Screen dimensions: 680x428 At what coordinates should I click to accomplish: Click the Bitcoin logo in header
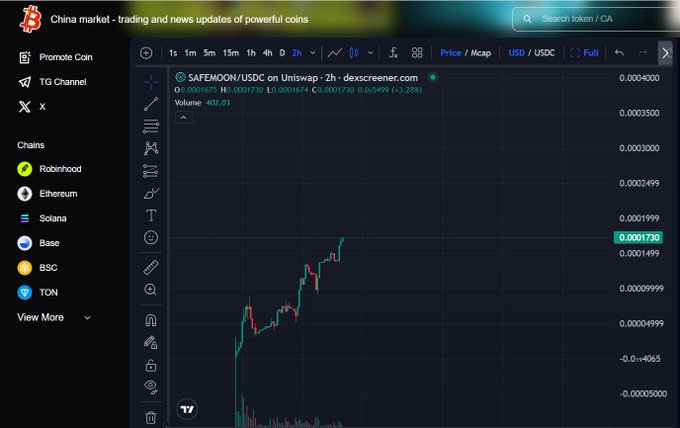point(30,19)
